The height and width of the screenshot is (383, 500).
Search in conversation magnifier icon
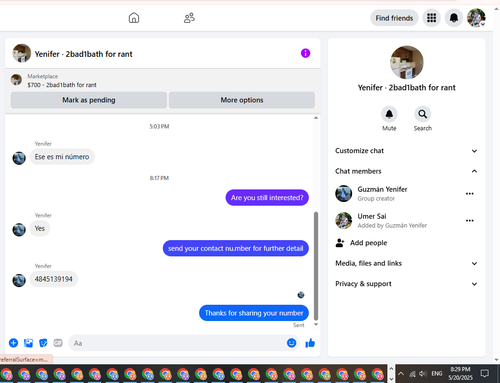[x=423, y=114]
